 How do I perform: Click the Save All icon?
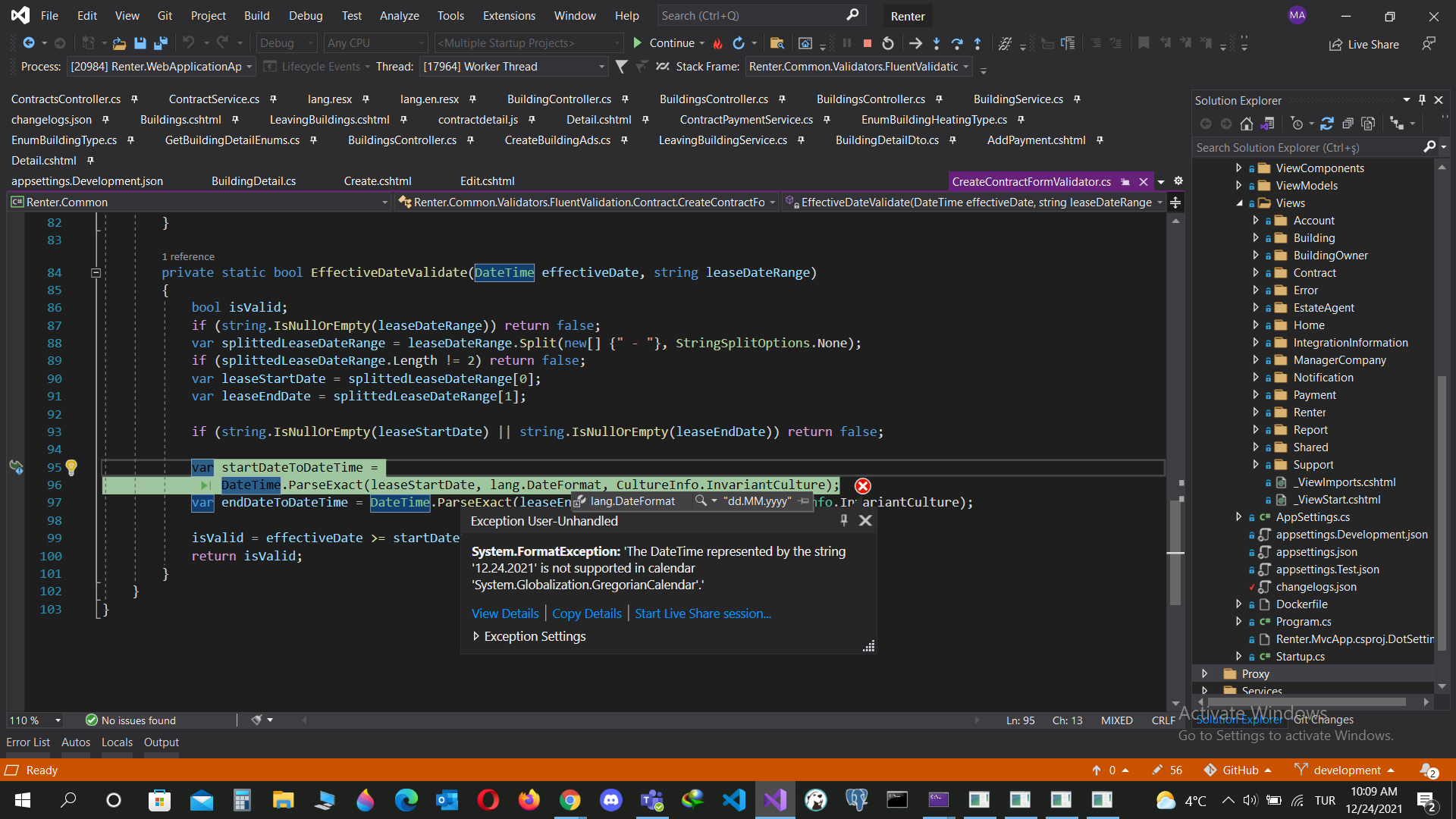160,43
